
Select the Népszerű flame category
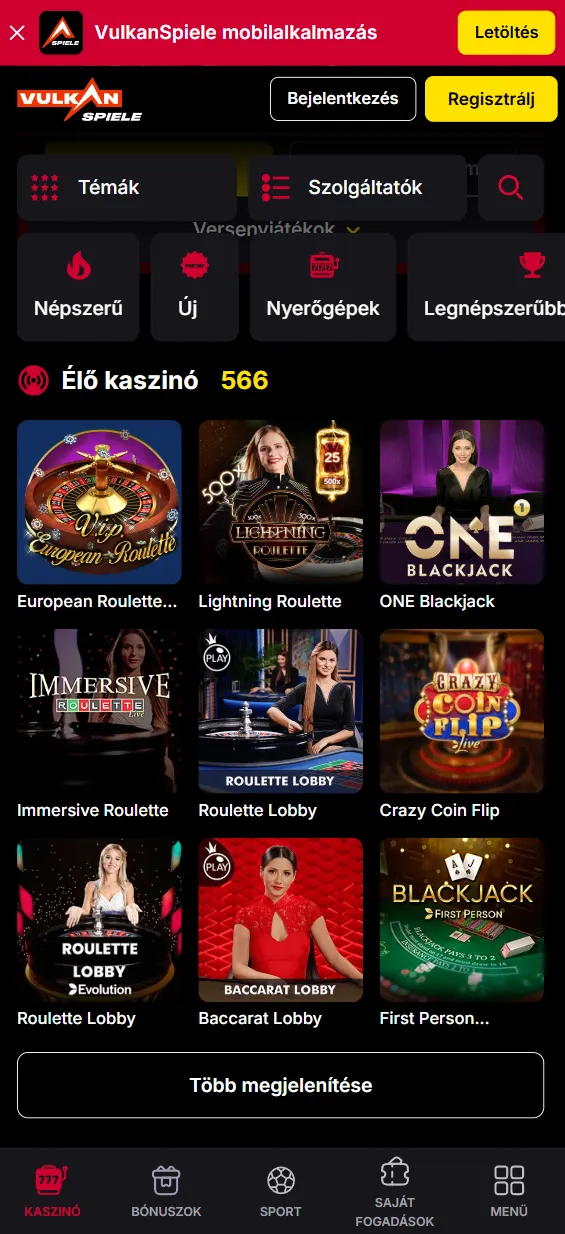pos(78,287)
